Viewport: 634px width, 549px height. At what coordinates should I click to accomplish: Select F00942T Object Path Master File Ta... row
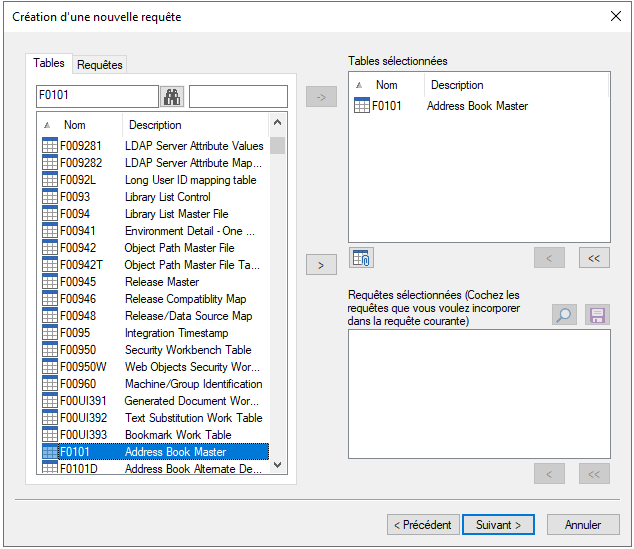coord(155,264)
